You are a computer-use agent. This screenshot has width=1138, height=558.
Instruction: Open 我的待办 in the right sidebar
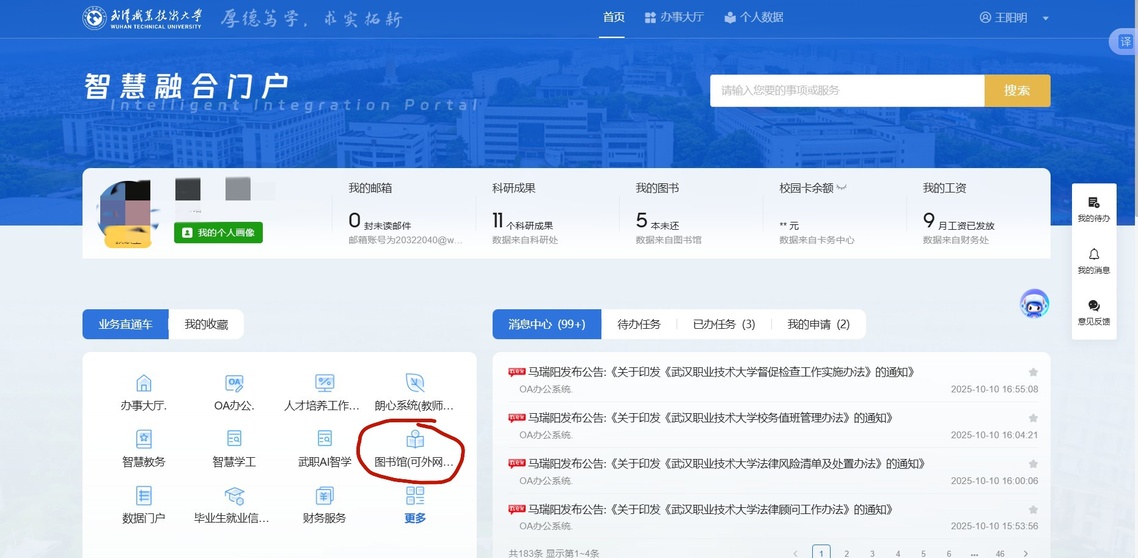1093,203
